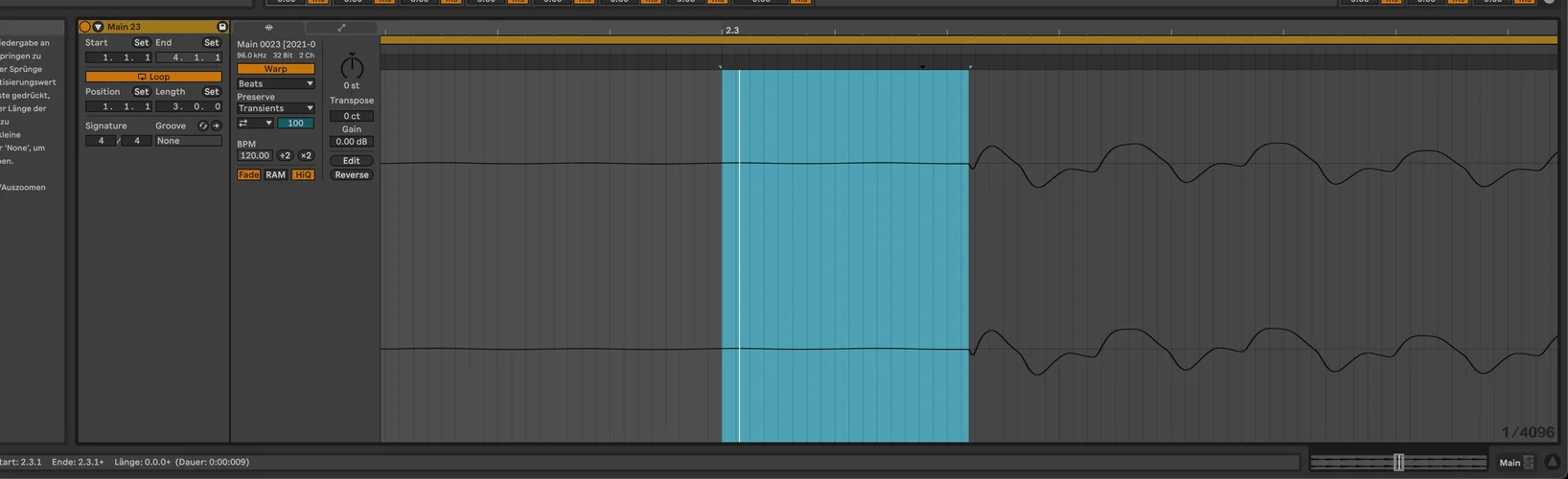Image resolution: width=1568 pixels, height=479 pixels.
Task: Click the Commit Groove arrow icon
Action: [x=217, y=125]
